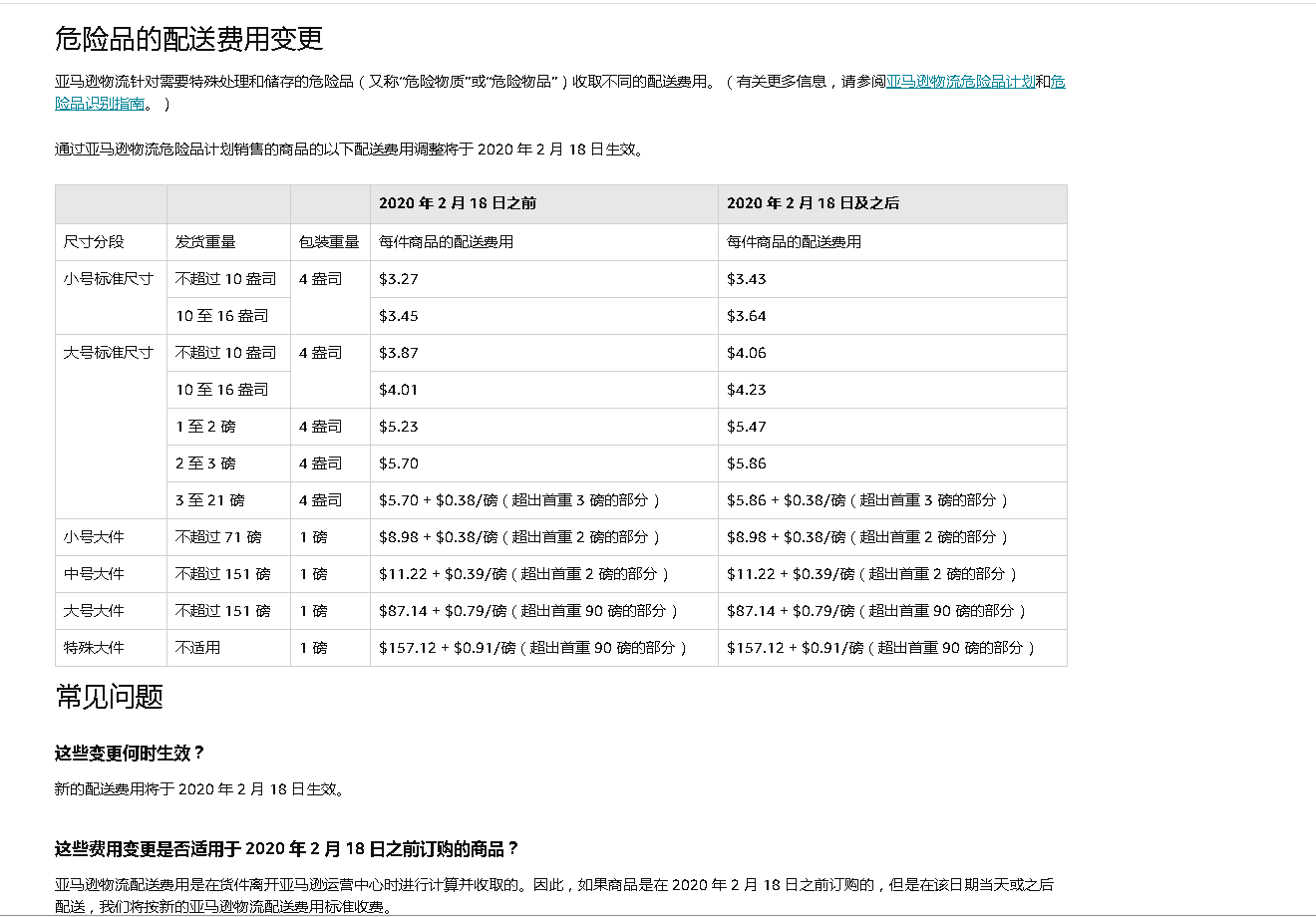
Task: Click the 常见问题 heading
Action: [109, 697]
